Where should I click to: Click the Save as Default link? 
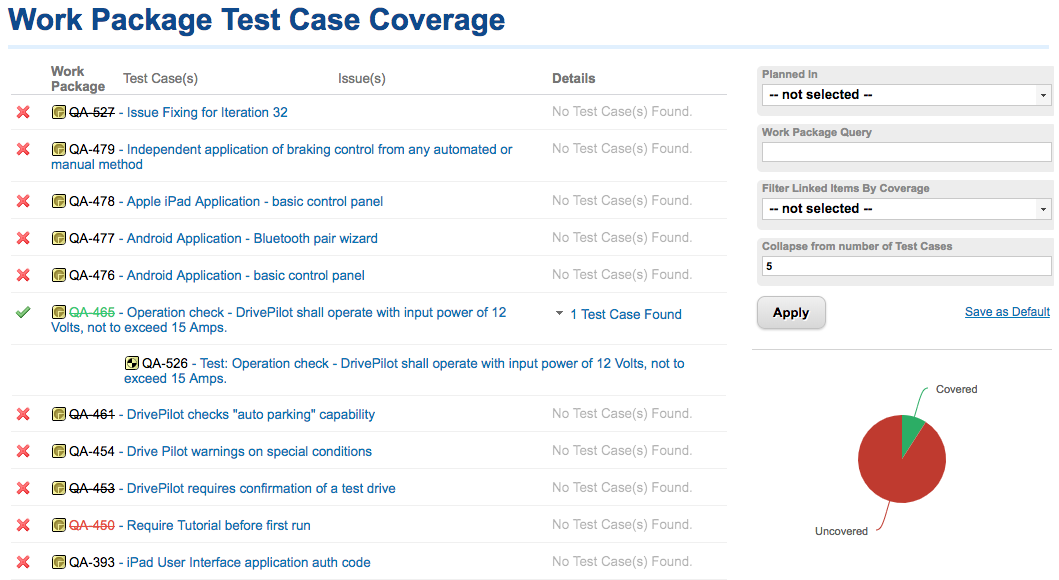tap(1007, 312)
